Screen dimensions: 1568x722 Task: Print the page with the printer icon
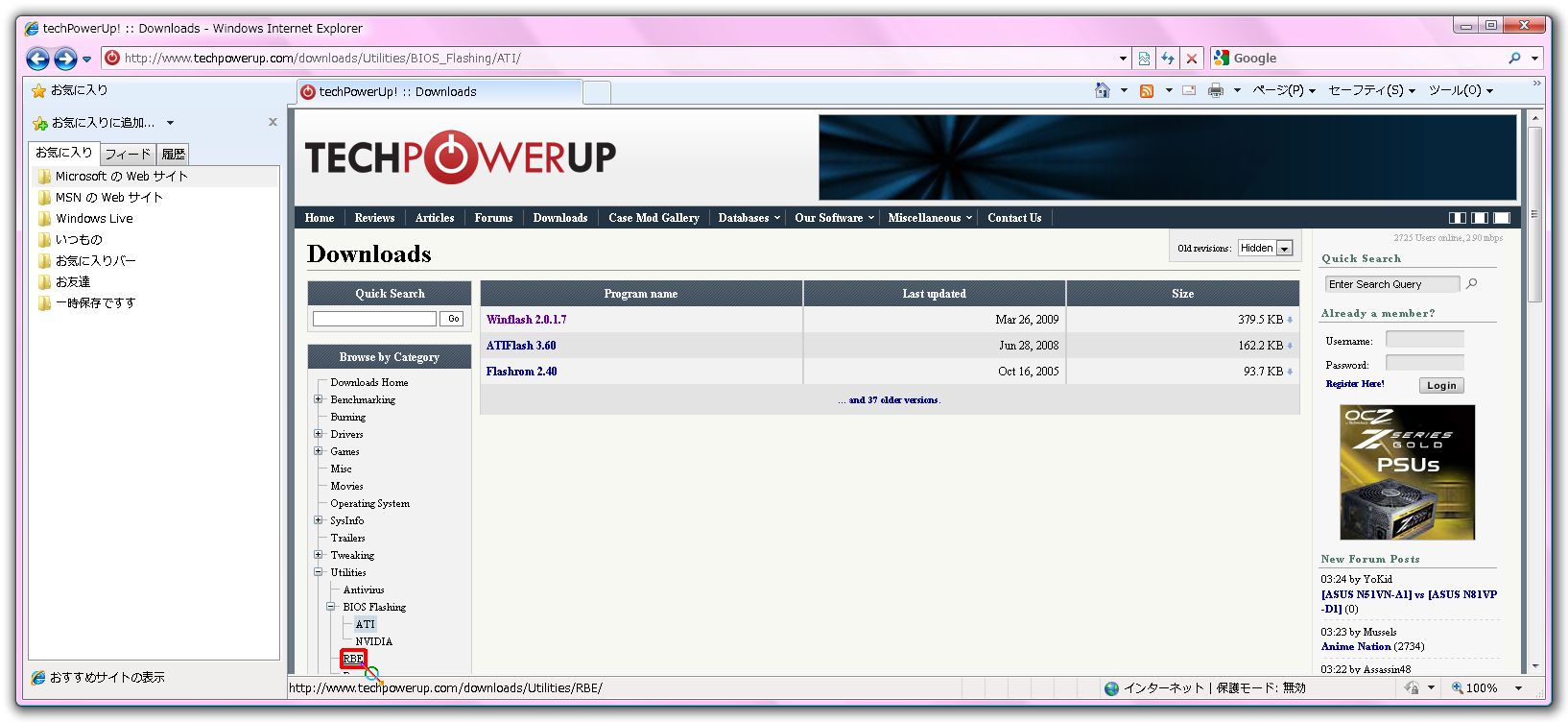(1216, 90)
